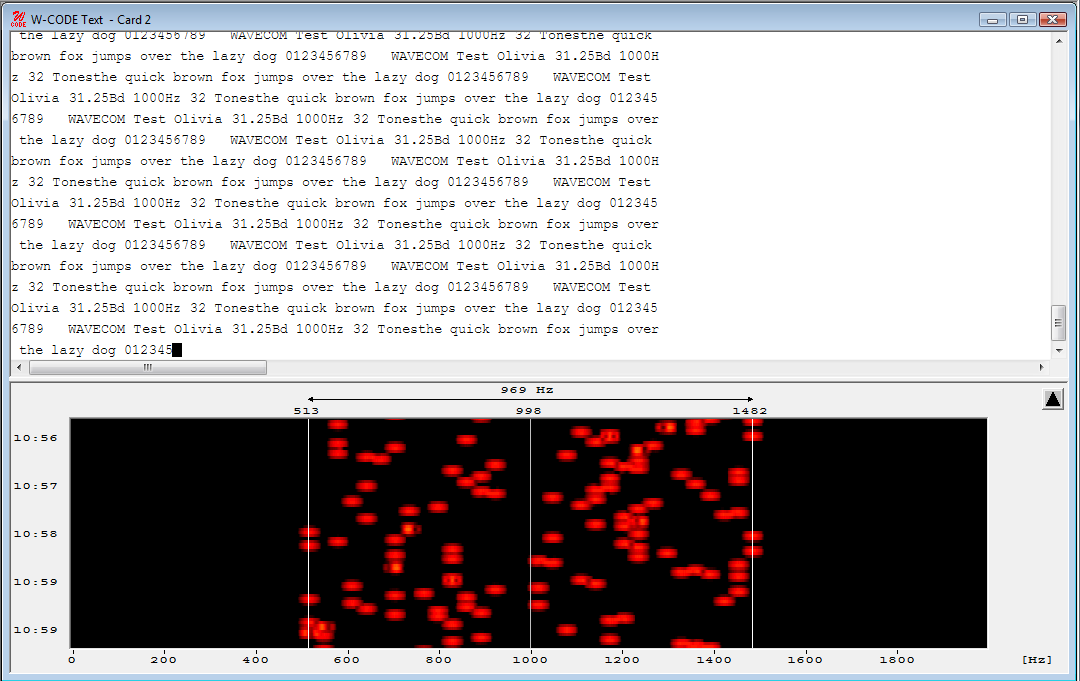Click the "1200" frequency axis label
The width and height of the screenshot is (1080, 681).
coord(622,660)
